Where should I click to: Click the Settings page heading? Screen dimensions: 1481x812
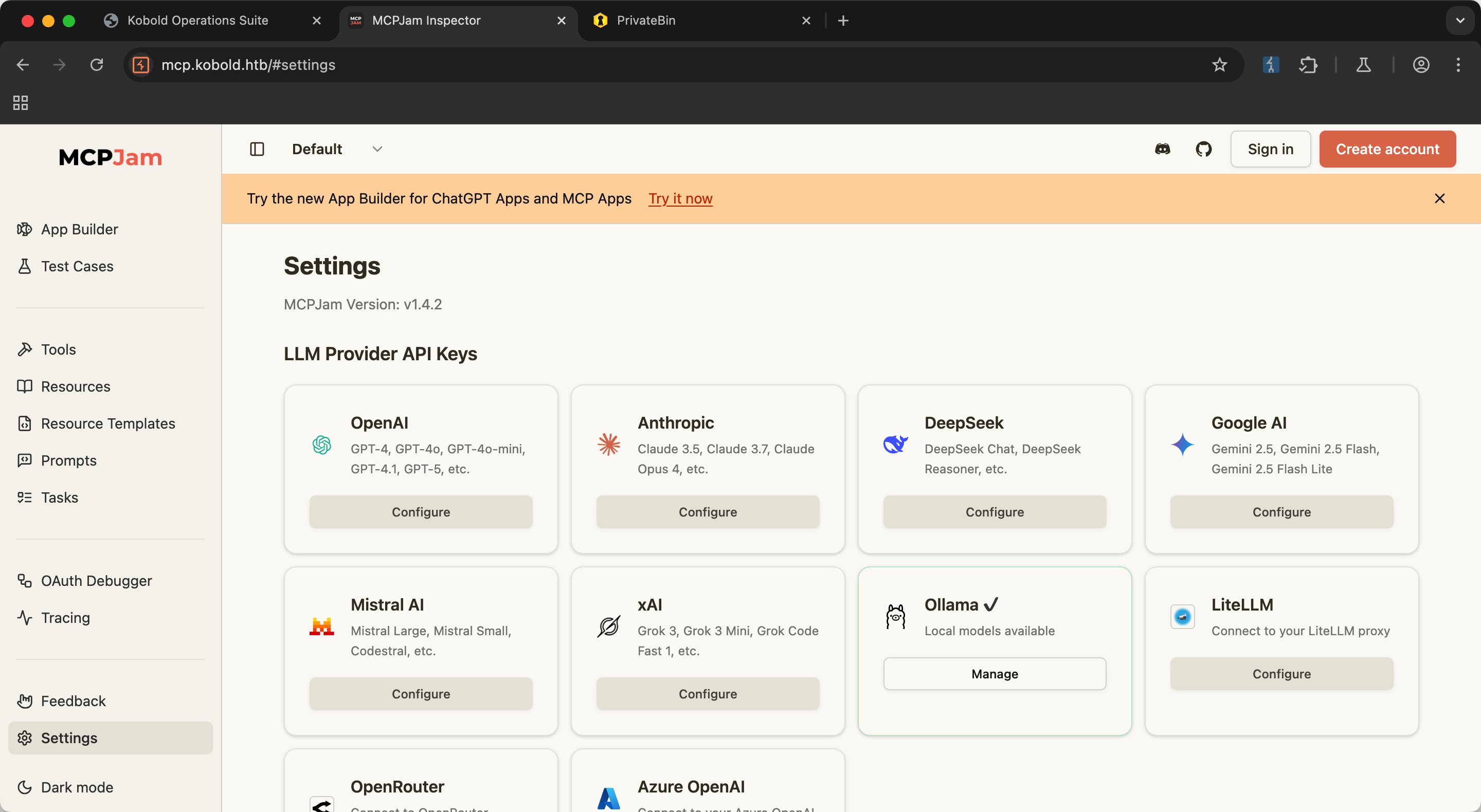(x=332, y=266)
